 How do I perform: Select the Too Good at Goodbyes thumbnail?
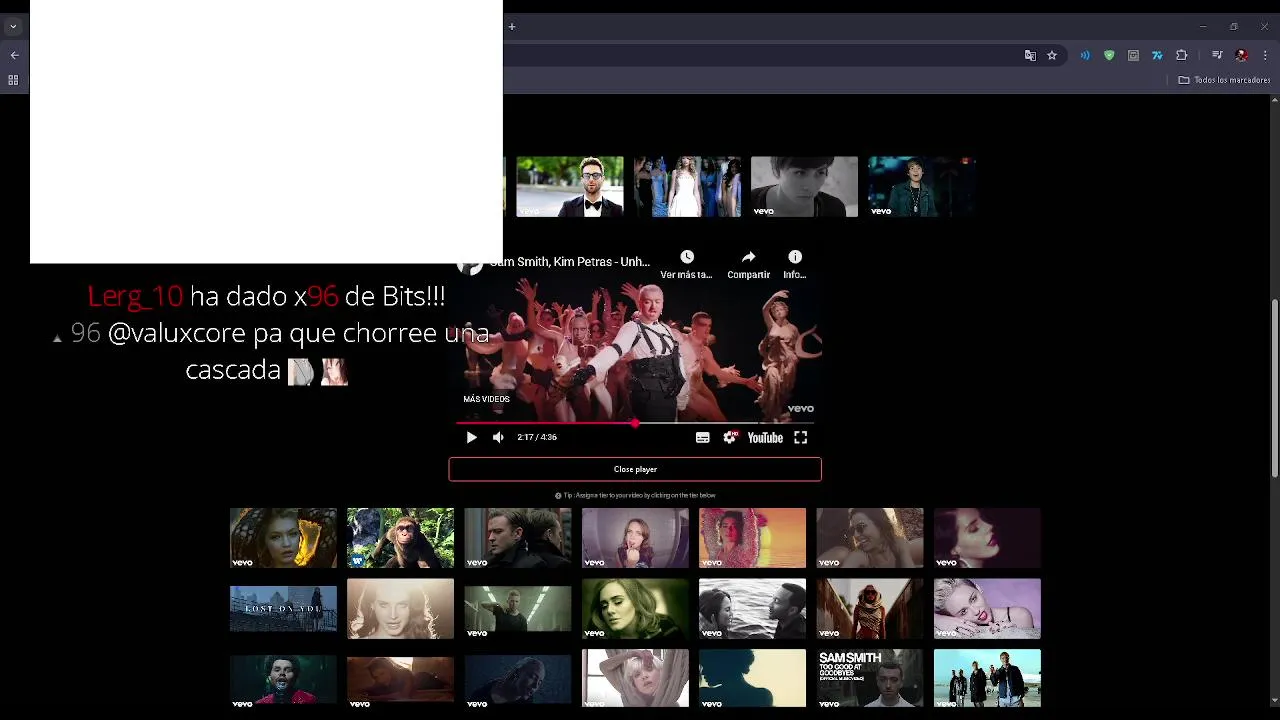pos(870,679)
